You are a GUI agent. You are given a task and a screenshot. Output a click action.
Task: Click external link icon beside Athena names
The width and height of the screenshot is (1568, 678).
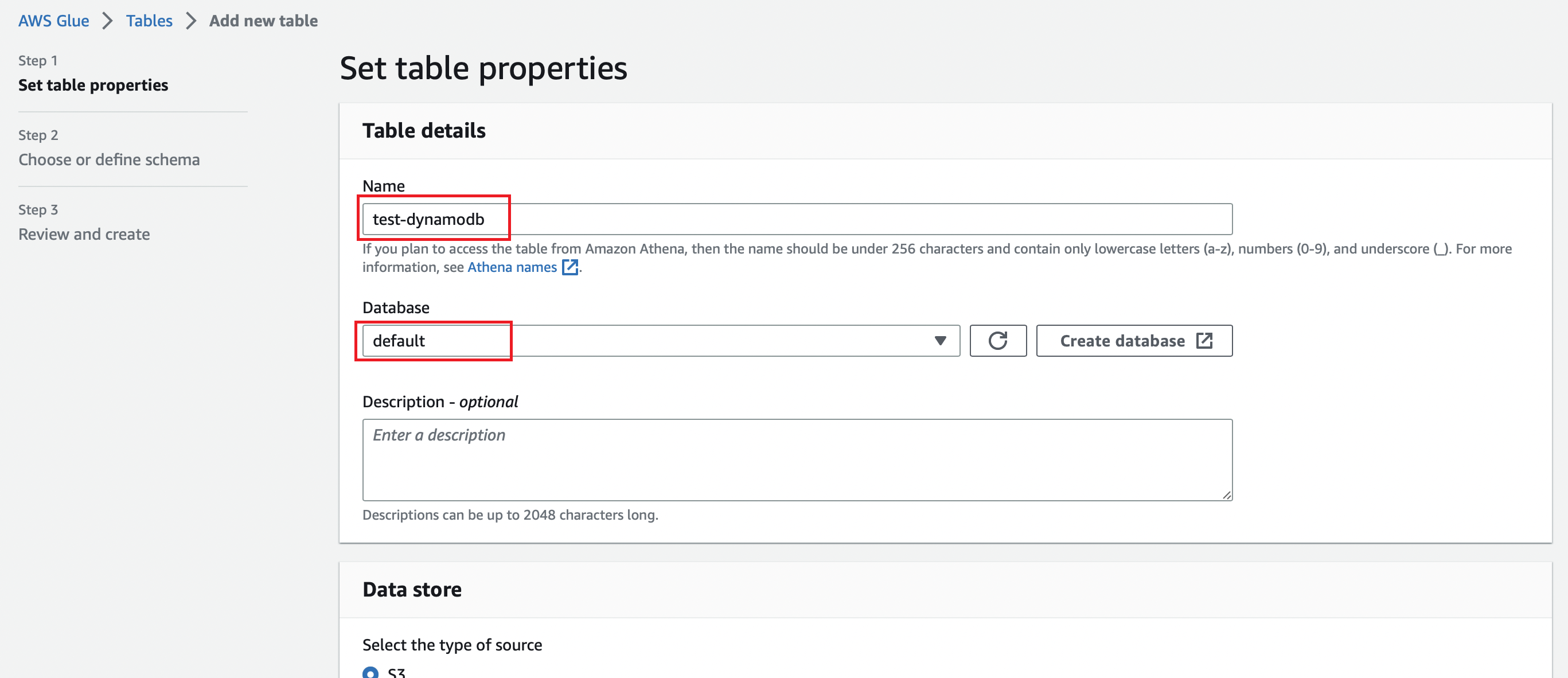569,267
